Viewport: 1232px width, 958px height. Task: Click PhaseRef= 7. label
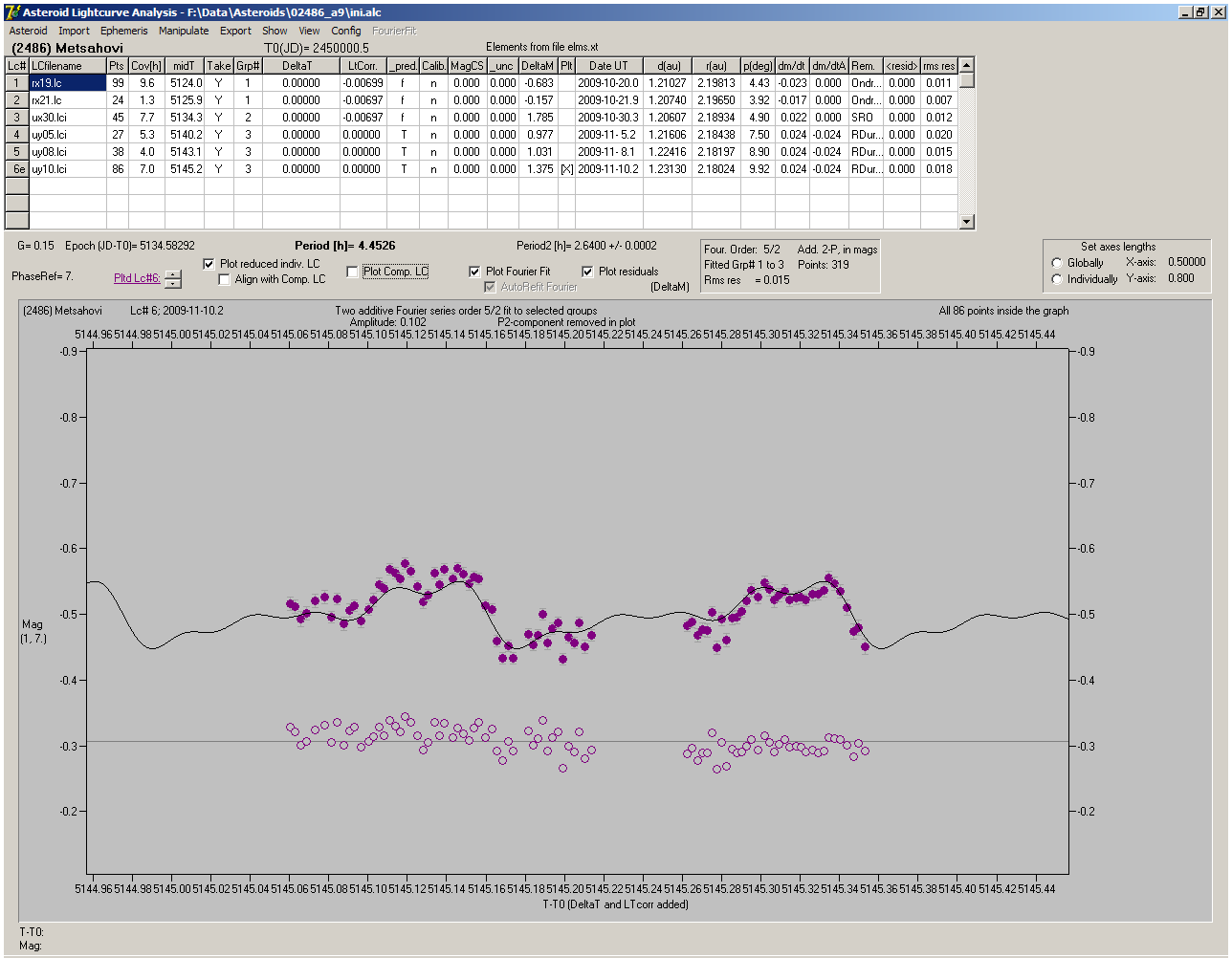point(42,276)
